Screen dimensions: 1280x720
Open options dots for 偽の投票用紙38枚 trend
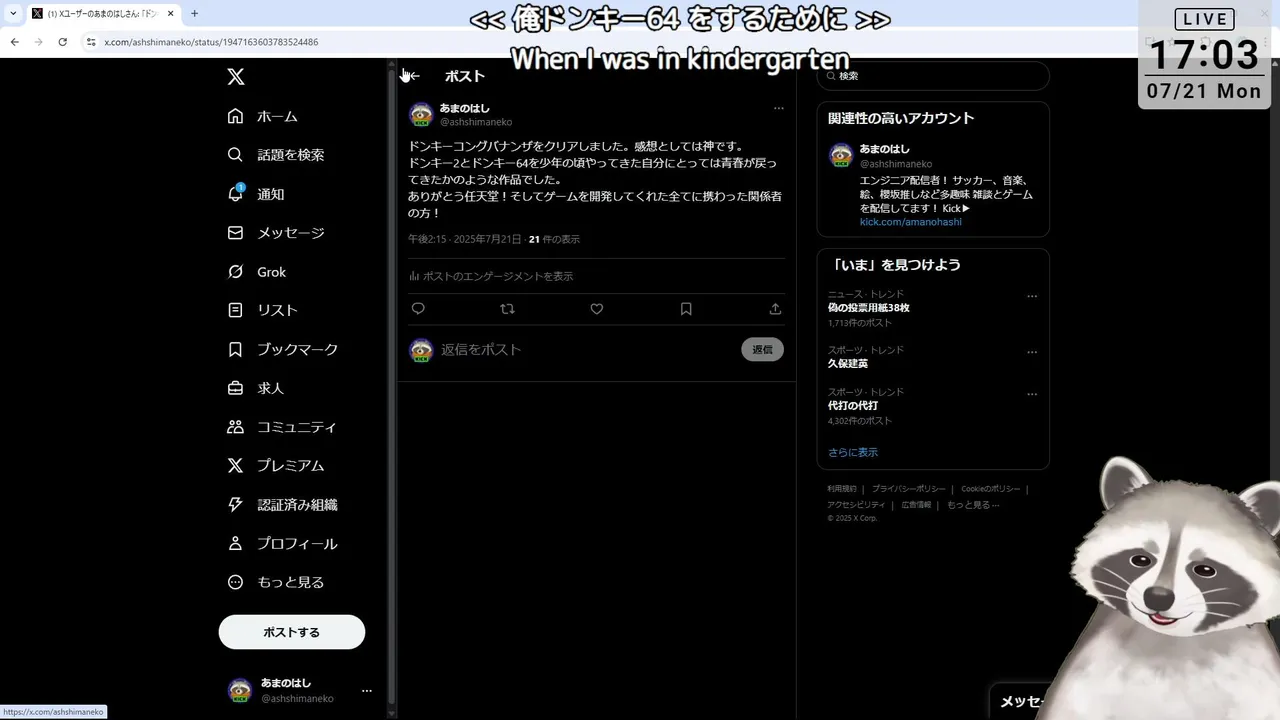(1032, 296)
